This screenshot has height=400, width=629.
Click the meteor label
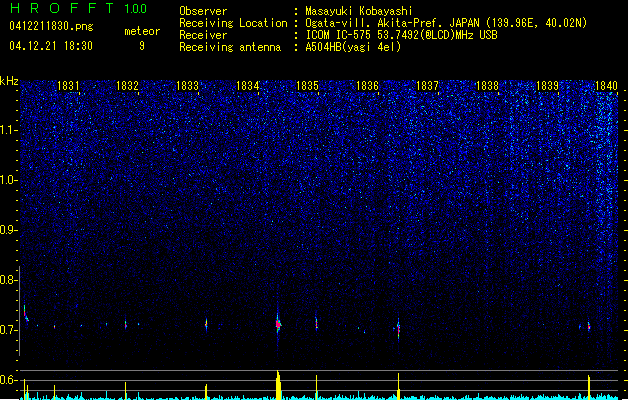pyautogui.click(x=142, y=31)
